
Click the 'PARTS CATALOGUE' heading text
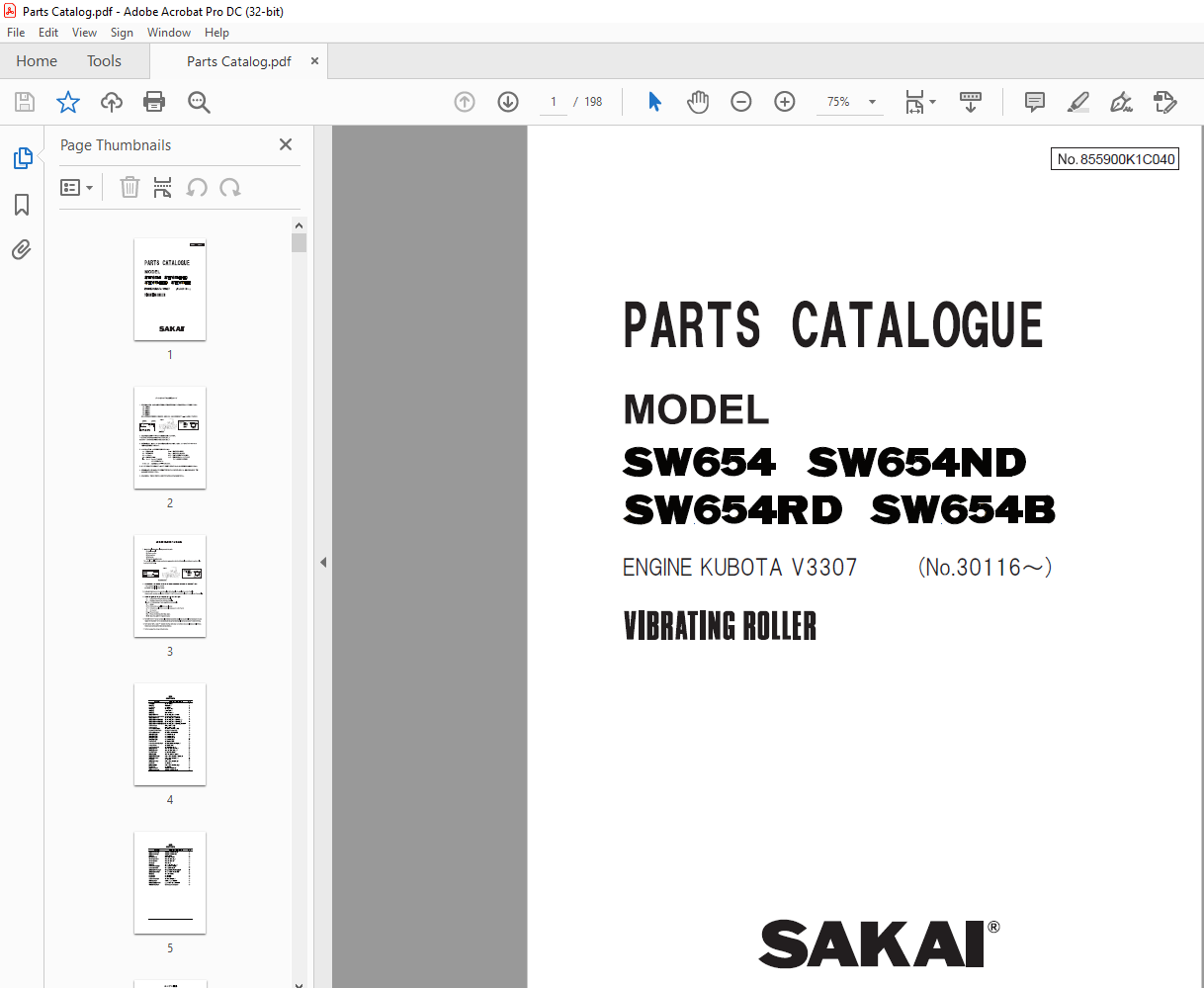coord(833,325)
